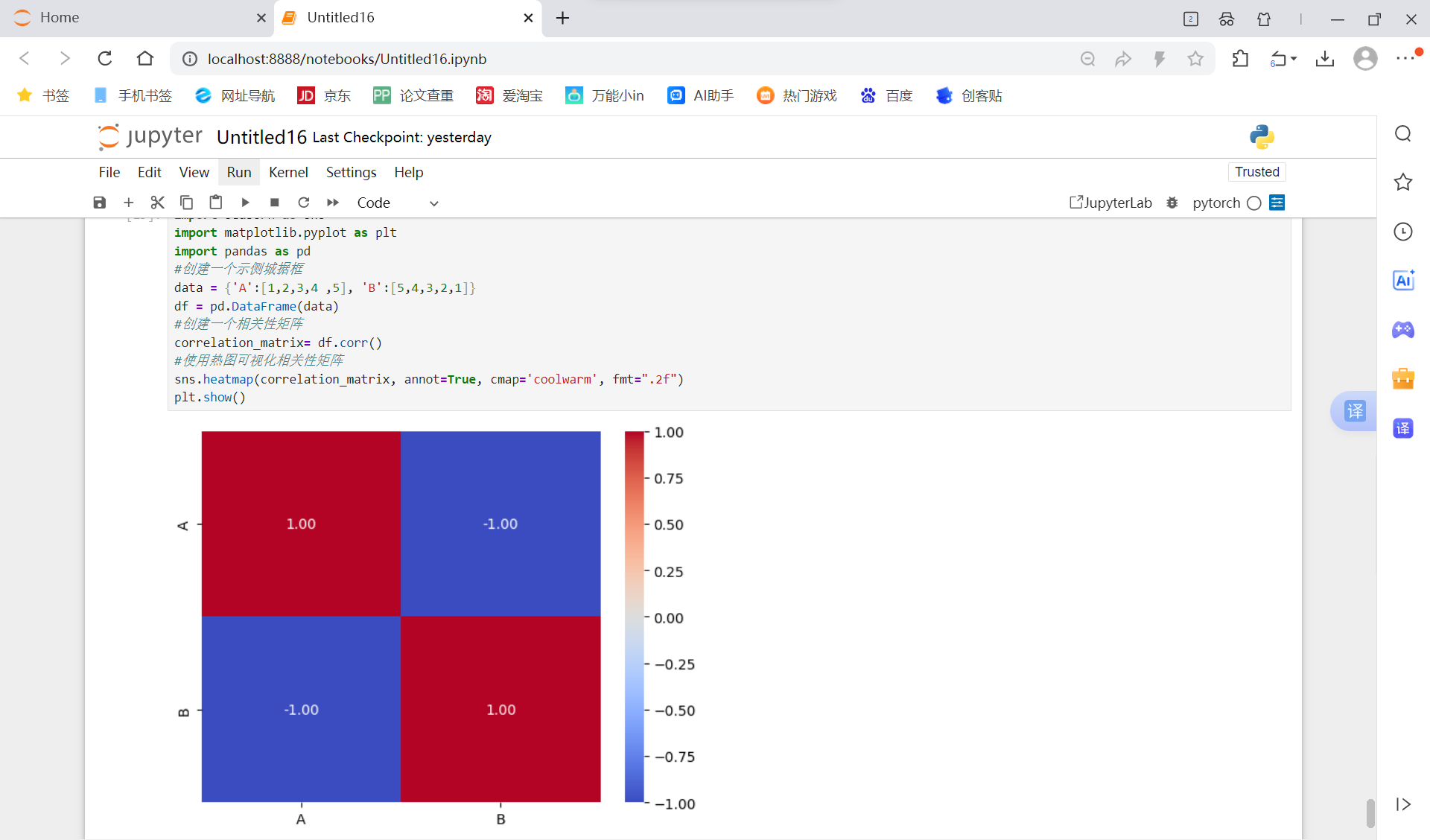The height and width of the screenshot is (840, 1430).
Task: Save the notebook with the disk icon
Action: (x=99, y=203)
